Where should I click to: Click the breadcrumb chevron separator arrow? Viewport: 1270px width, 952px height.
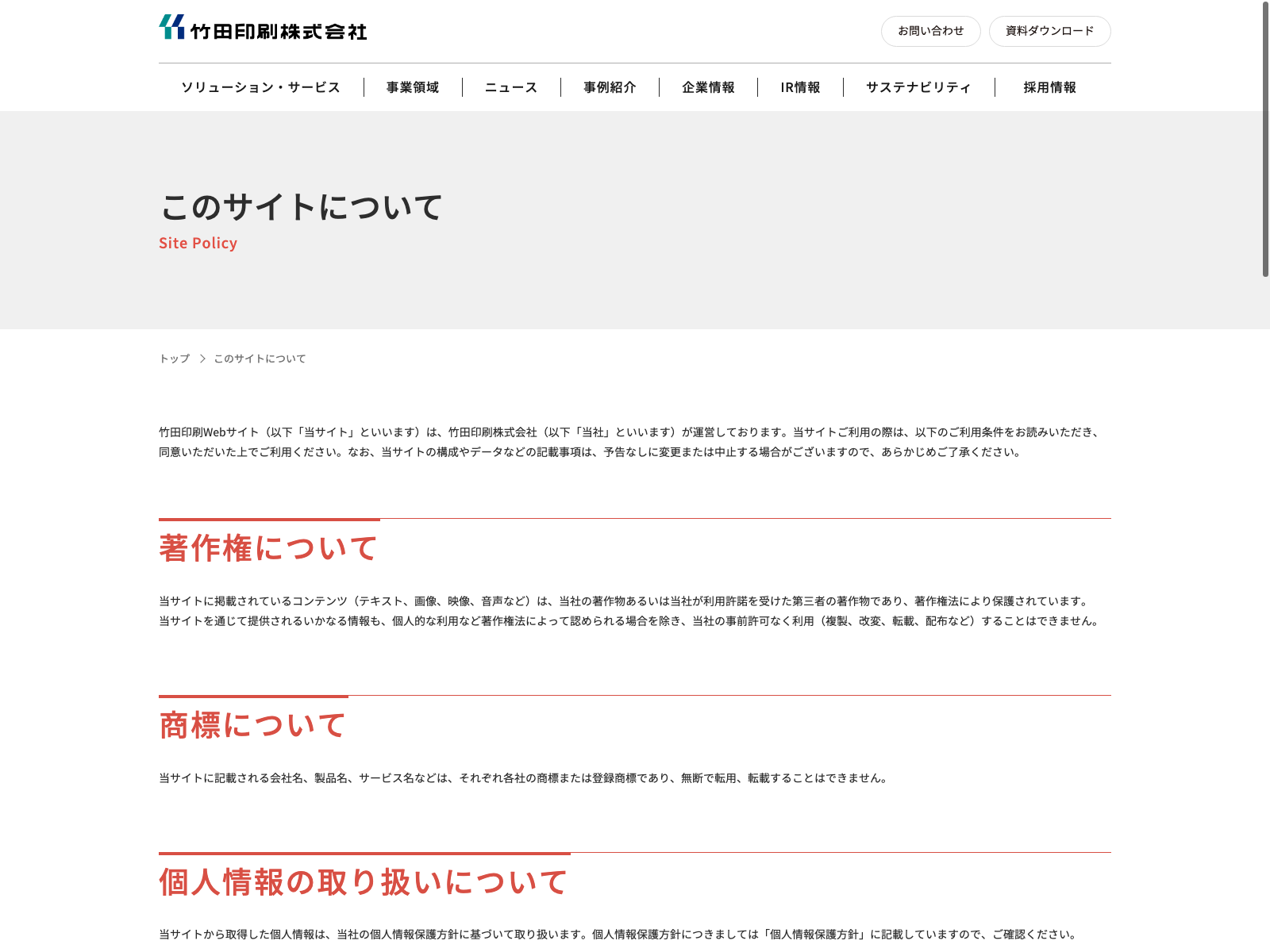(x=202, y=359)
